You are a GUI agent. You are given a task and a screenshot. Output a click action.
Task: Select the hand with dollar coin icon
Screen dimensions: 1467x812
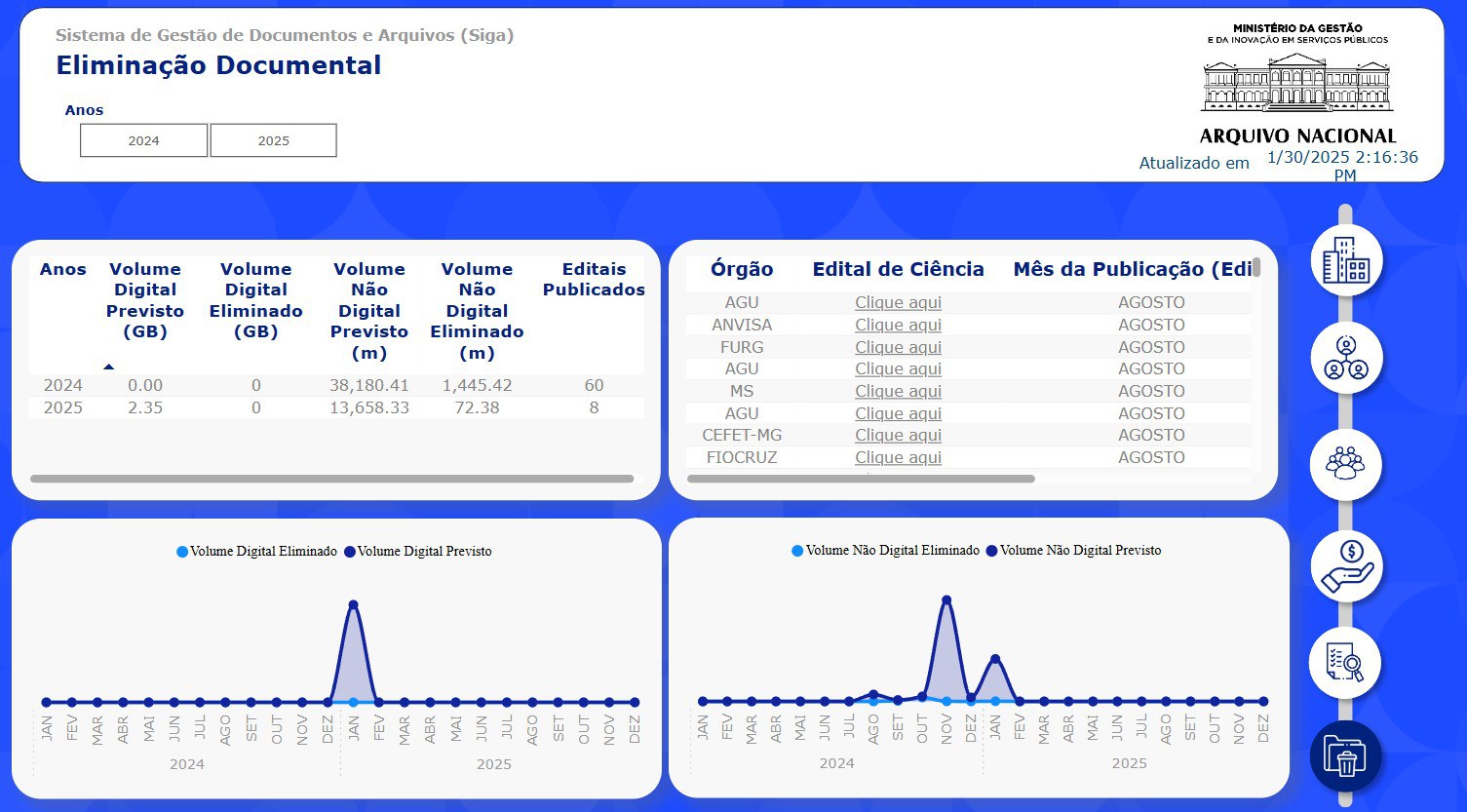(x=1346, y=566)
